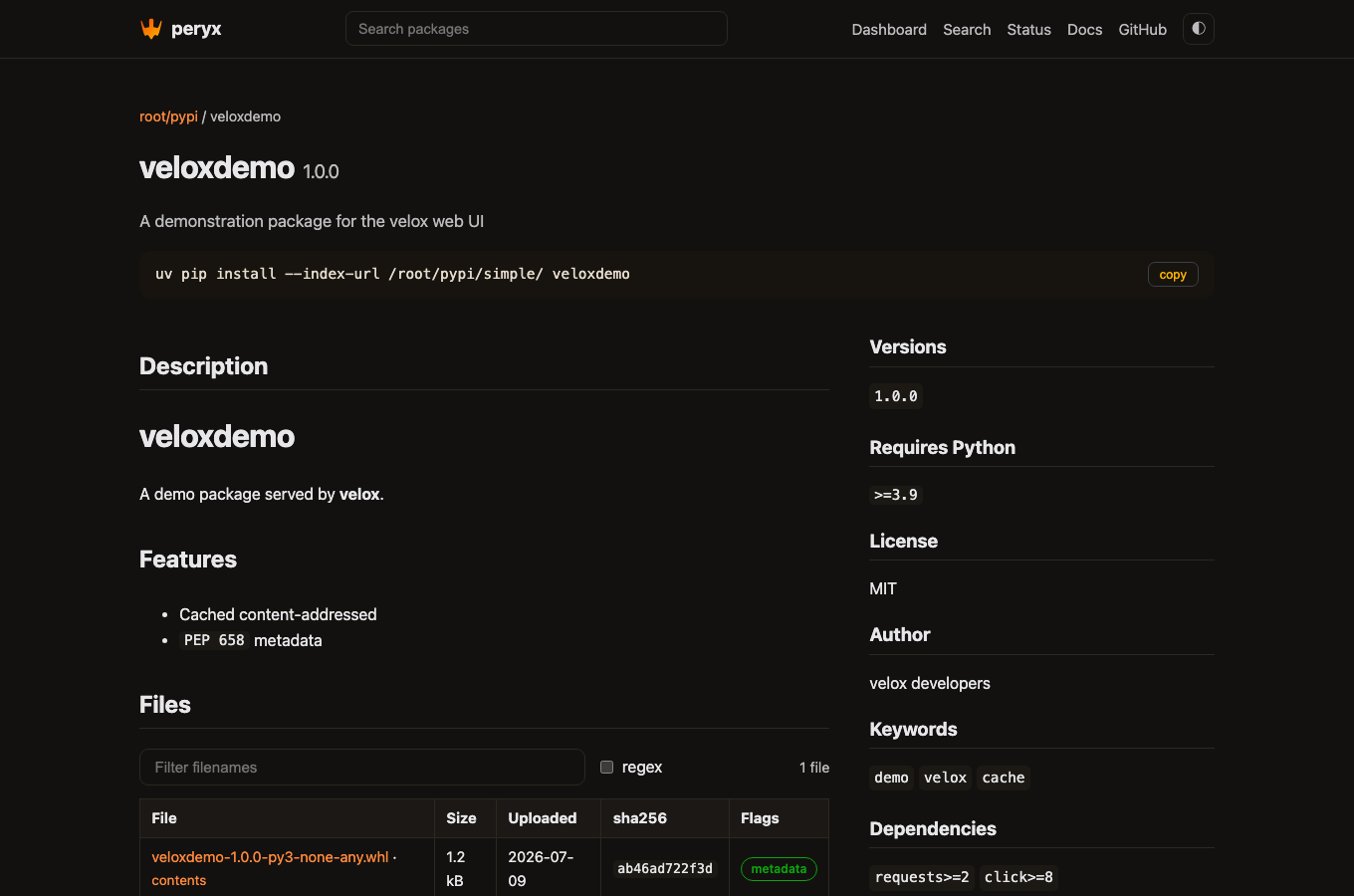Go to root/pypi breadcrumb link

coord(168,116)
